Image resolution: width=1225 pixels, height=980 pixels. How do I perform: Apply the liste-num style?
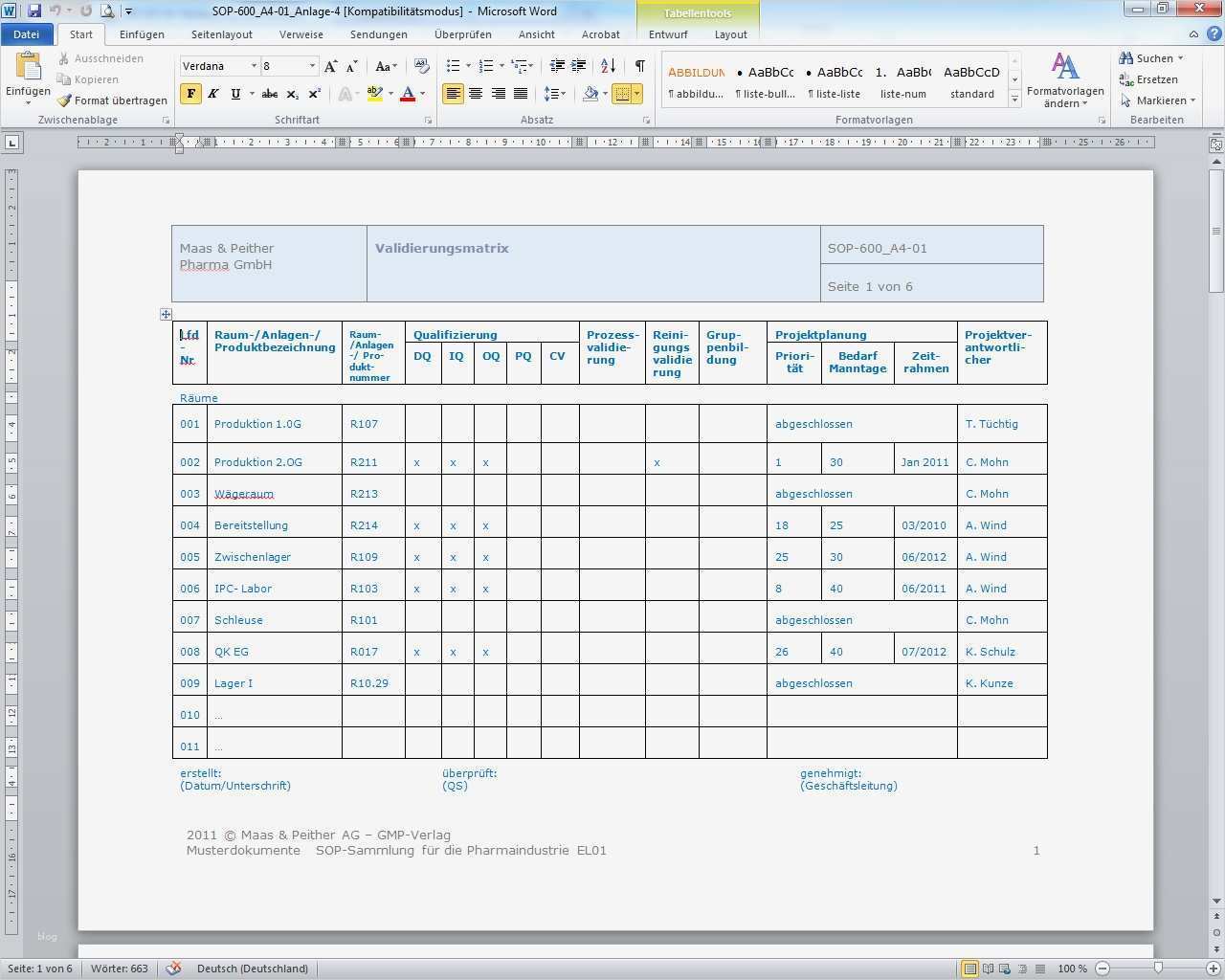pos(903,82)
